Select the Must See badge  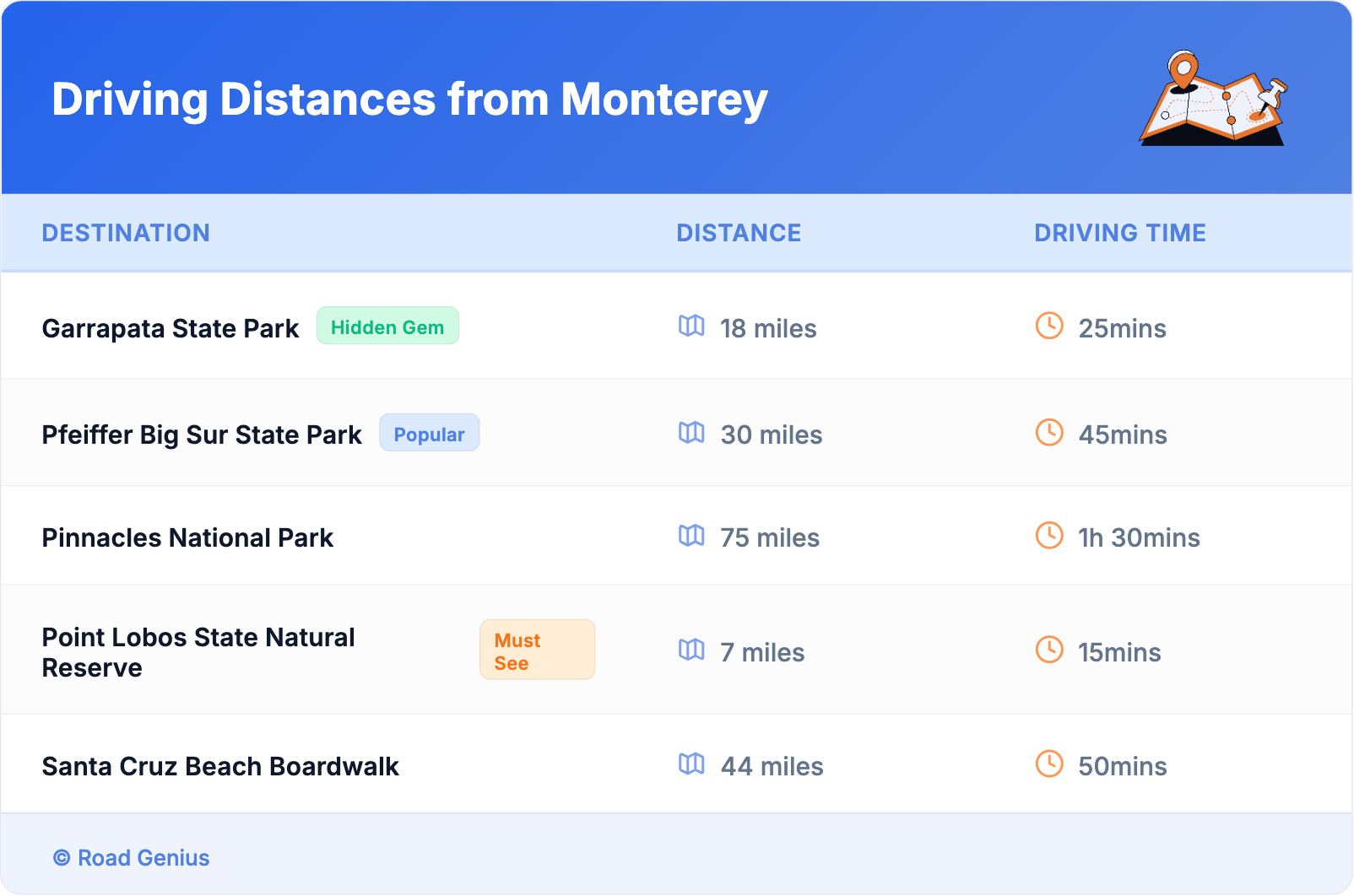[x=537, y=650]
